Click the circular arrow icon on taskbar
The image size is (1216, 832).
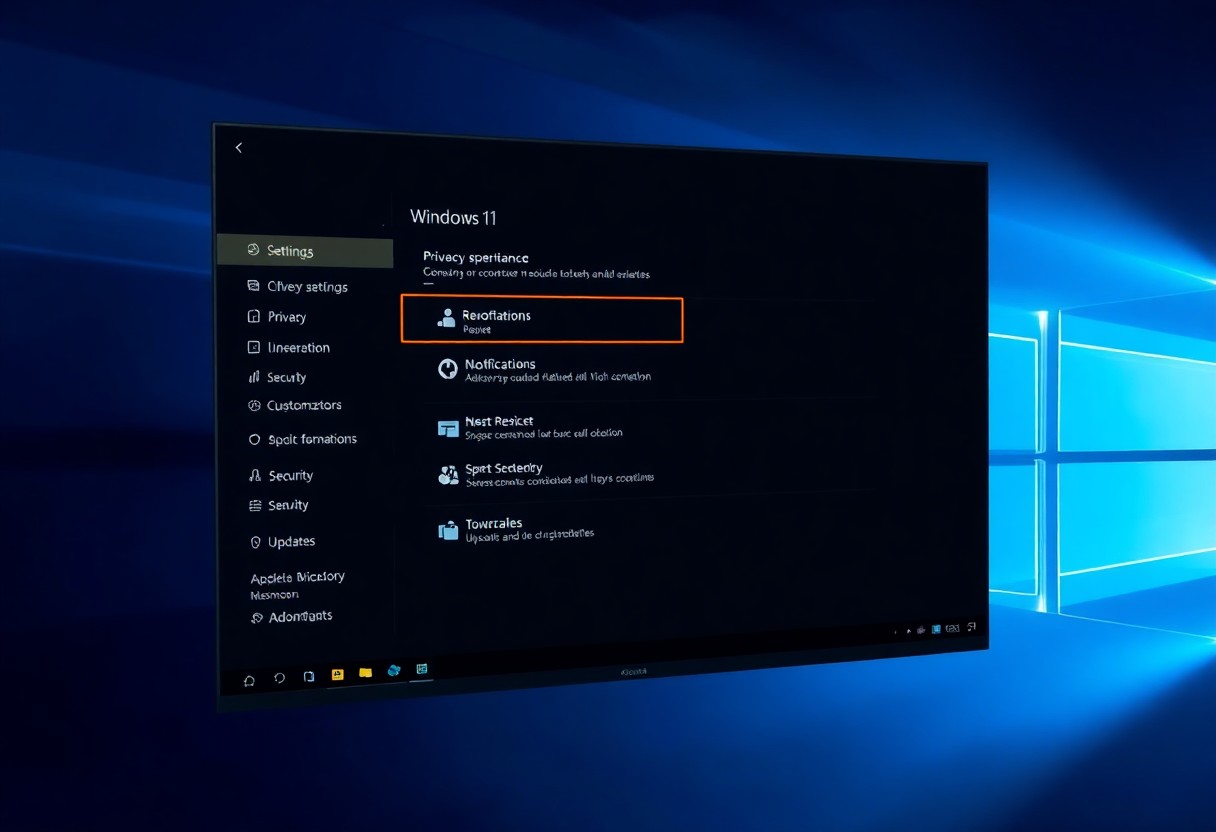[280, 678]
